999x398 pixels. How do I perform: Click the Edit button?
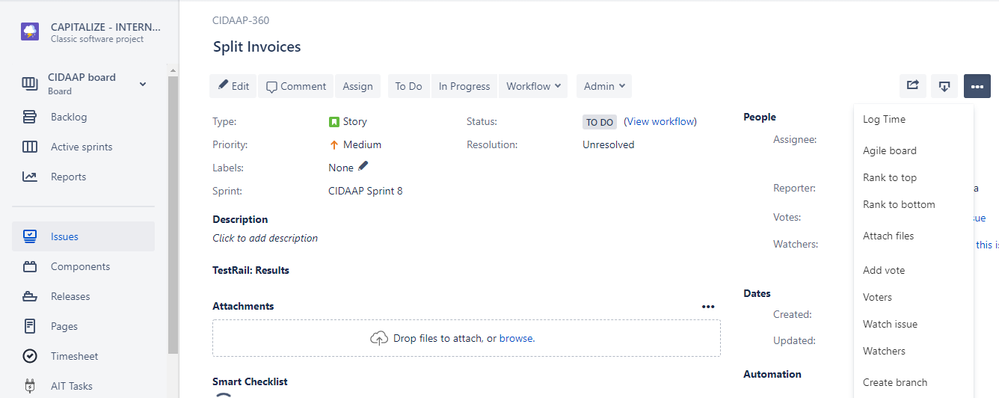point(233,86)
